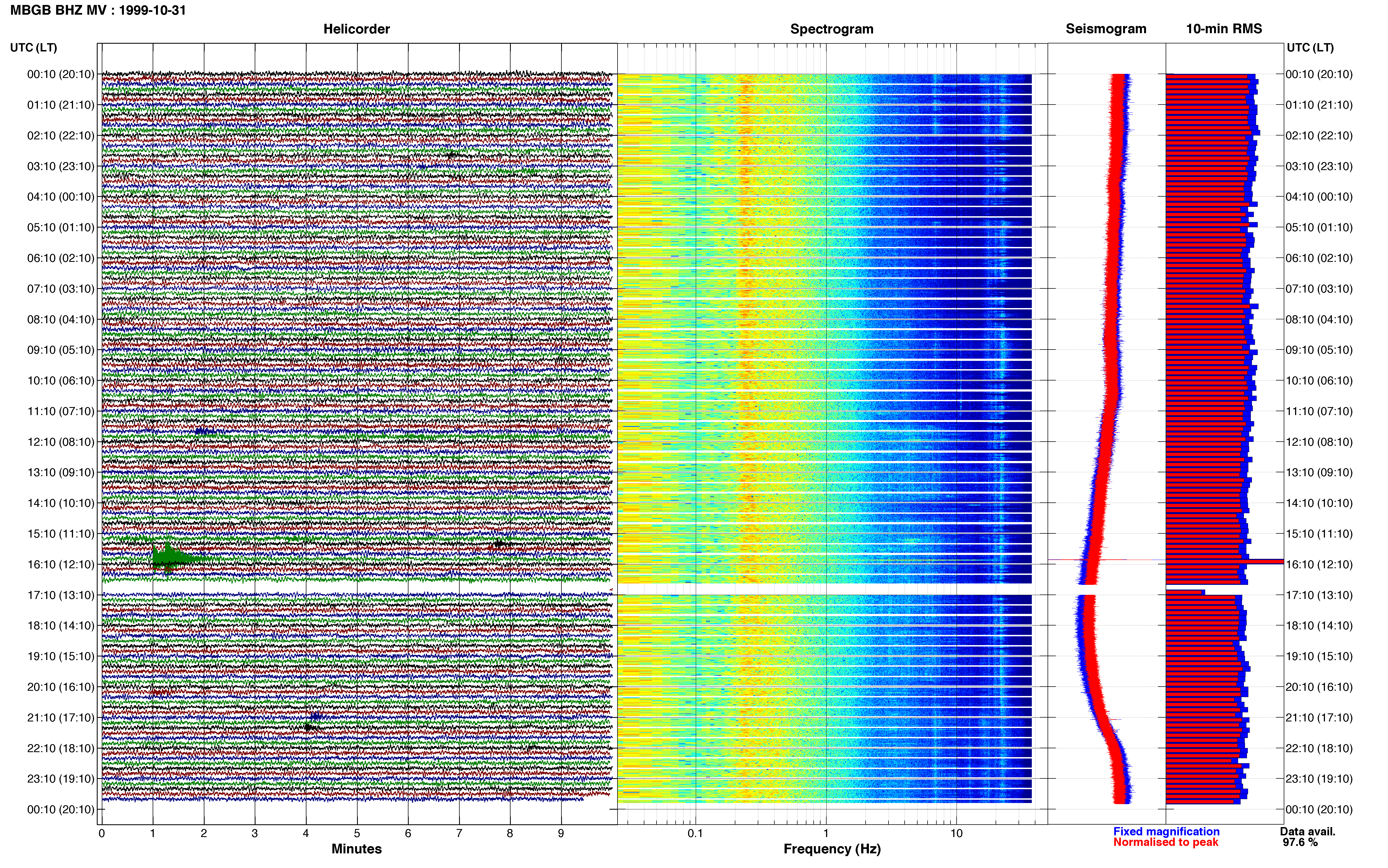
Task: Click left time label 09:10 (05:10)
Action: point(61,350)
